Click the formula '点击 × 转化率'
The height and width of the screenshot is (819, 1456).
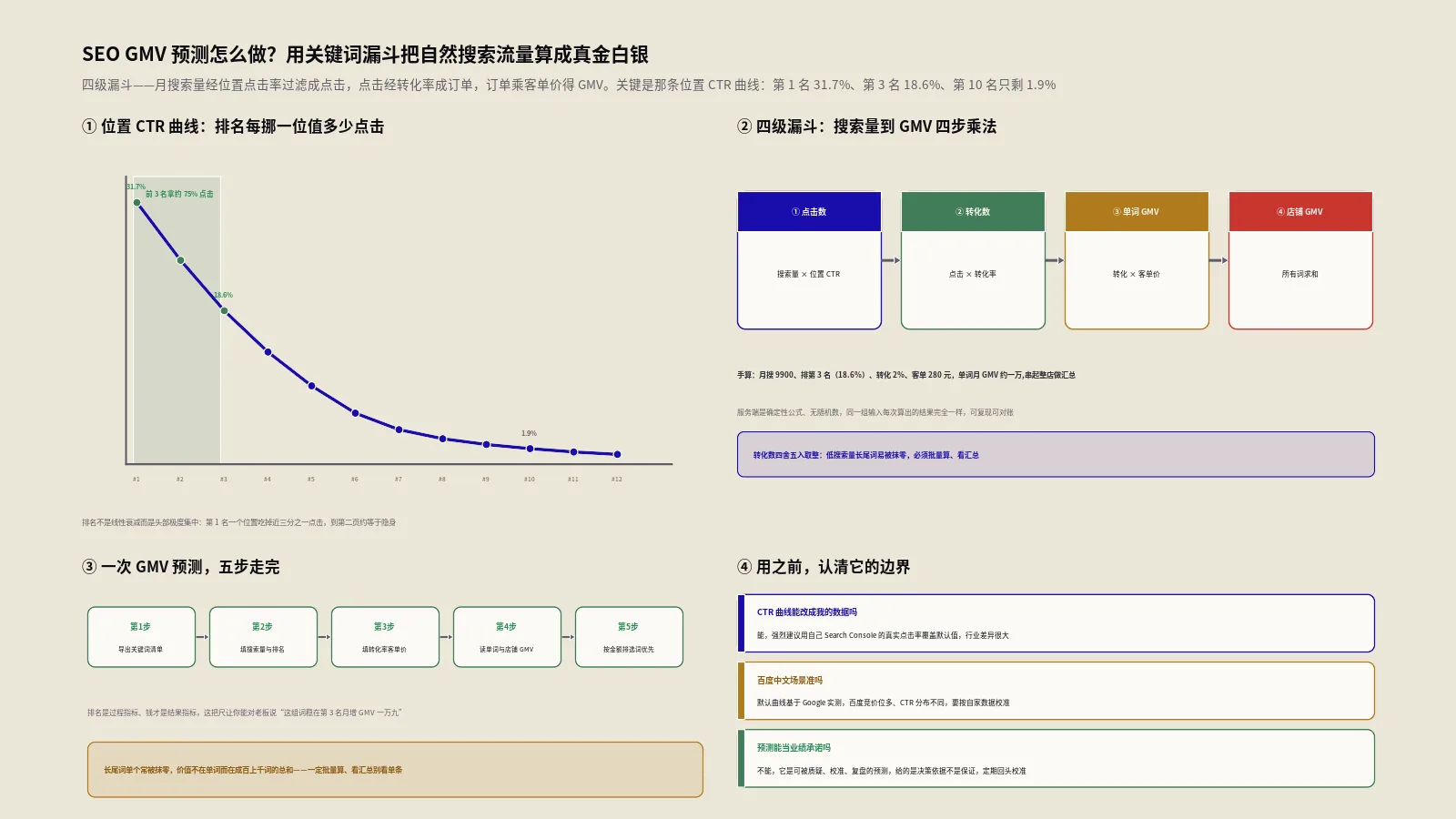973,274
